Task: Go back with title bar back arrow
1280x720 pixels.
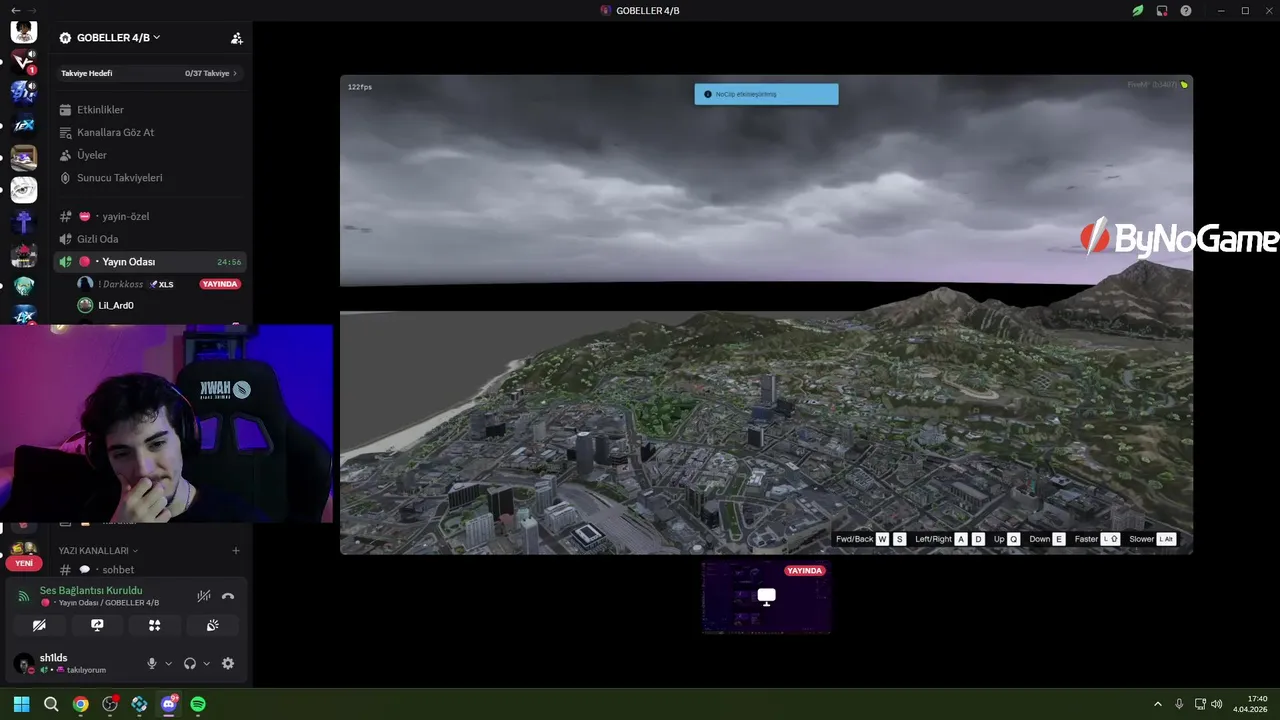Action: point(15,11)
